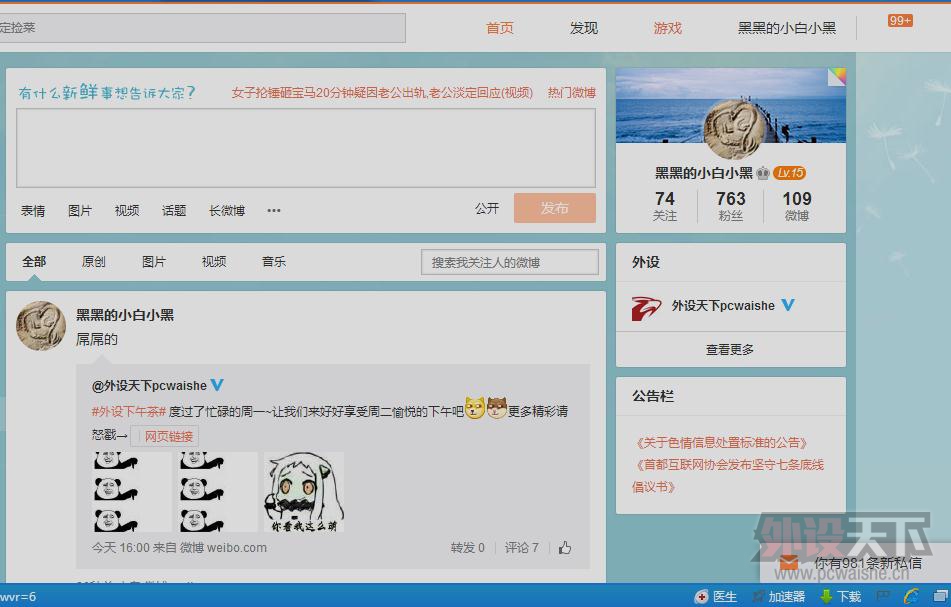This screenshot has width=951, height=607.
Task: Switch to the 视频 feed tab
Action: (213, 261)
